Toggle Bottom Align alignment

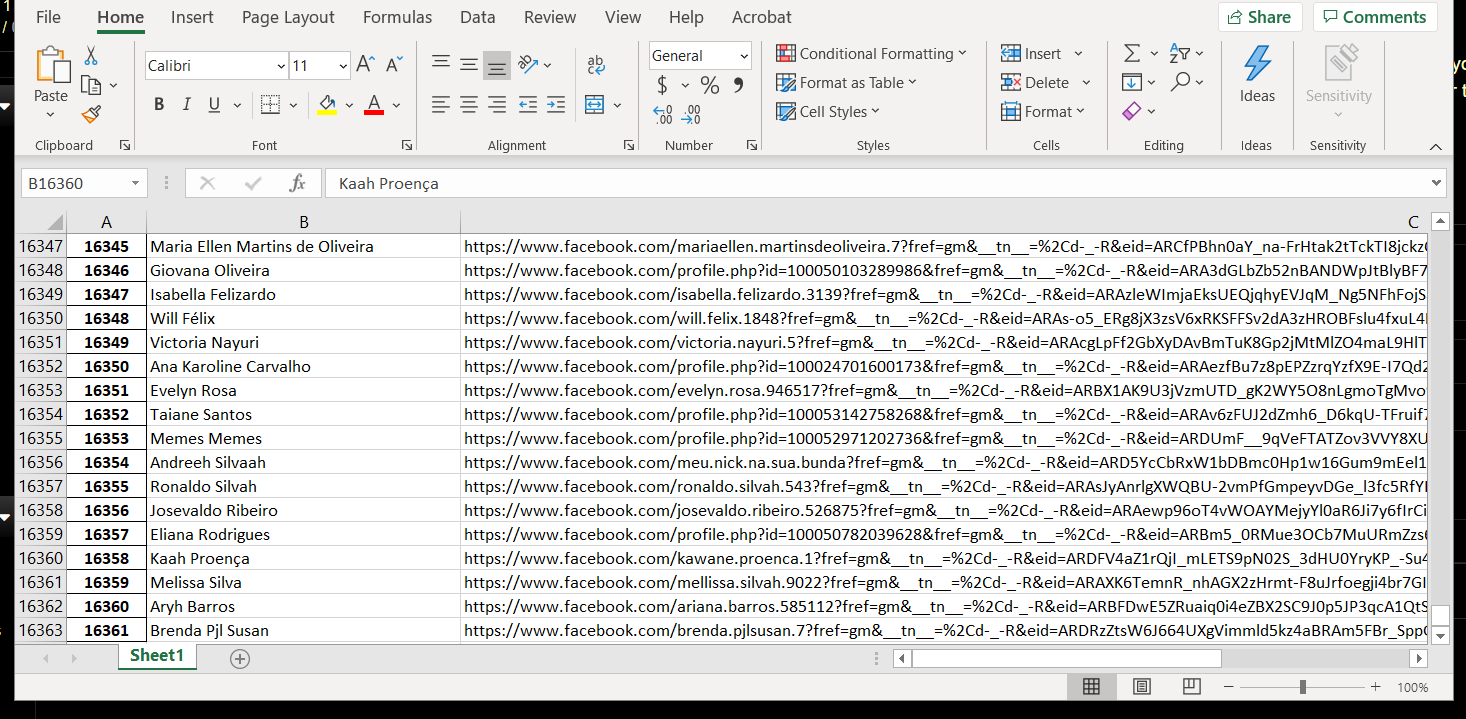[x=497, y=65]
